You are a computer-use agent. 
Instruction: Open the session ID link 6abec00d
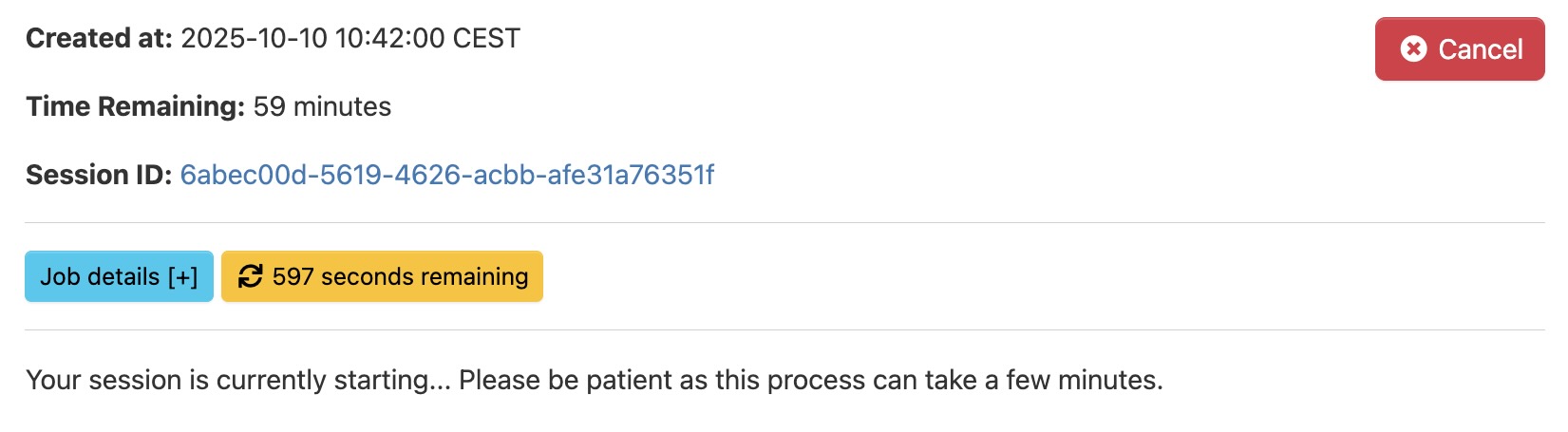click(x=446, y=175)
